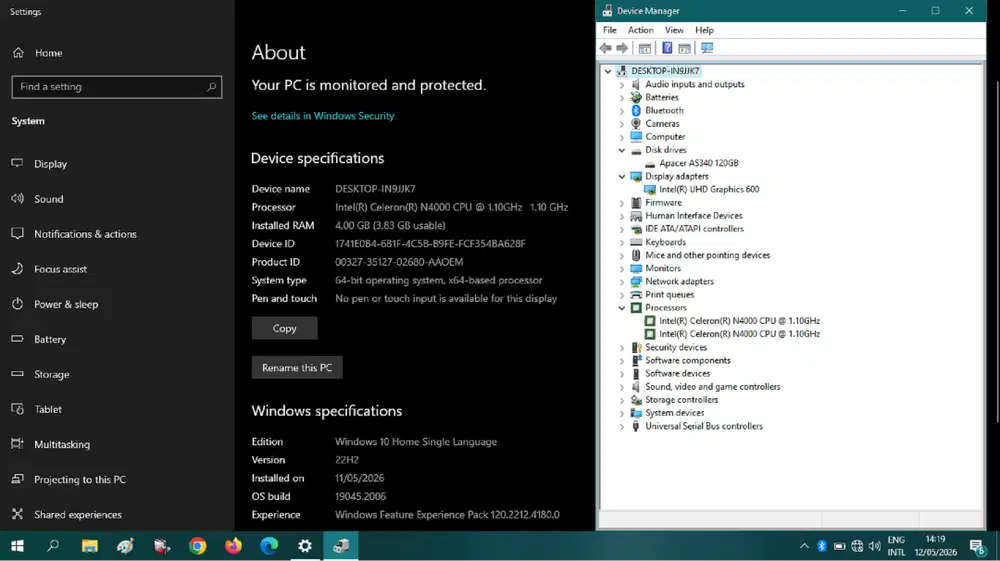Open File menu in Device Manager
Image resolution: width=1000 pixels, height=561 pixels.
pyautogui.click(x=610, y=30)
